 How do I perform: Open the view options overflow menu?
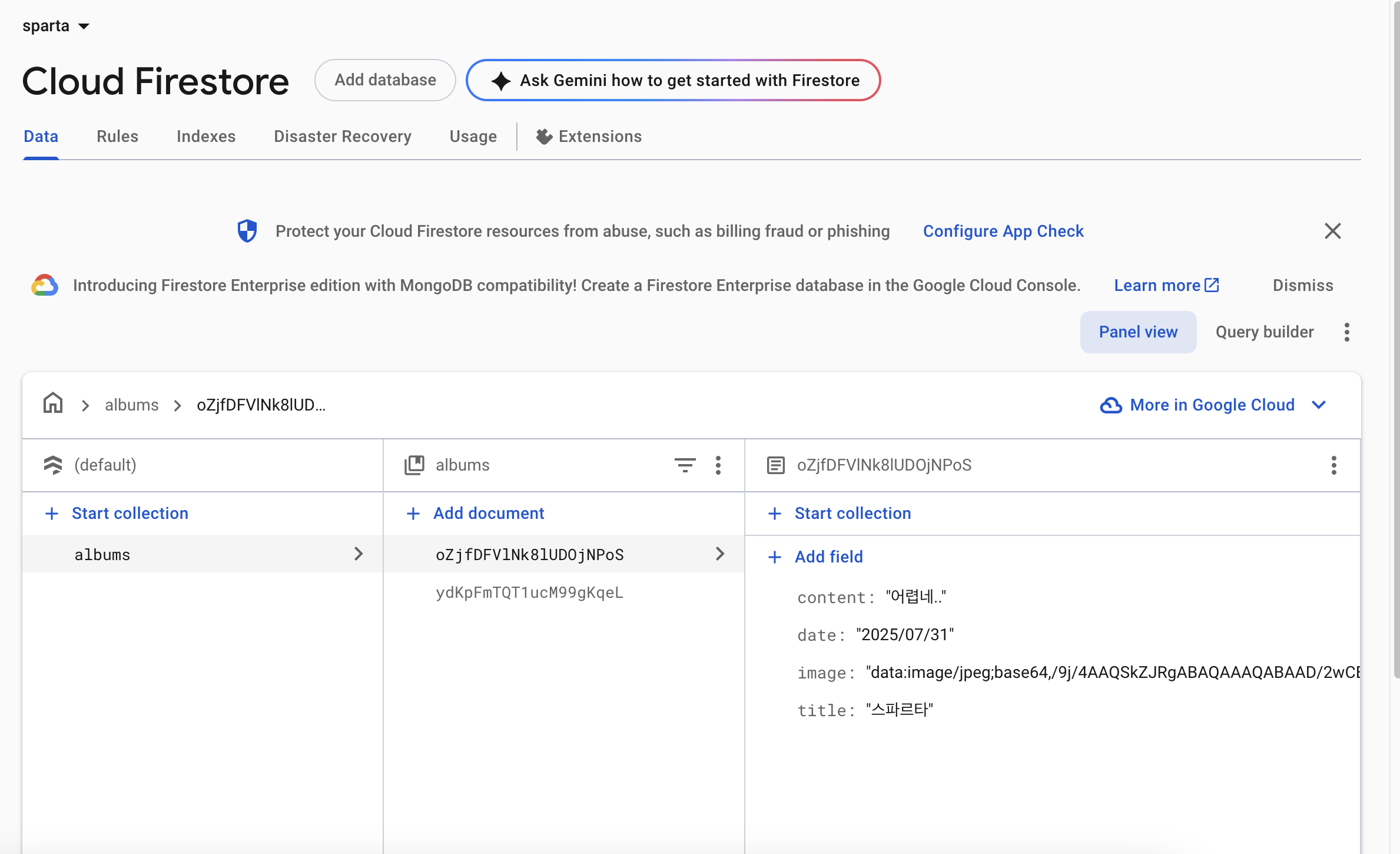tap(1347, 332)
